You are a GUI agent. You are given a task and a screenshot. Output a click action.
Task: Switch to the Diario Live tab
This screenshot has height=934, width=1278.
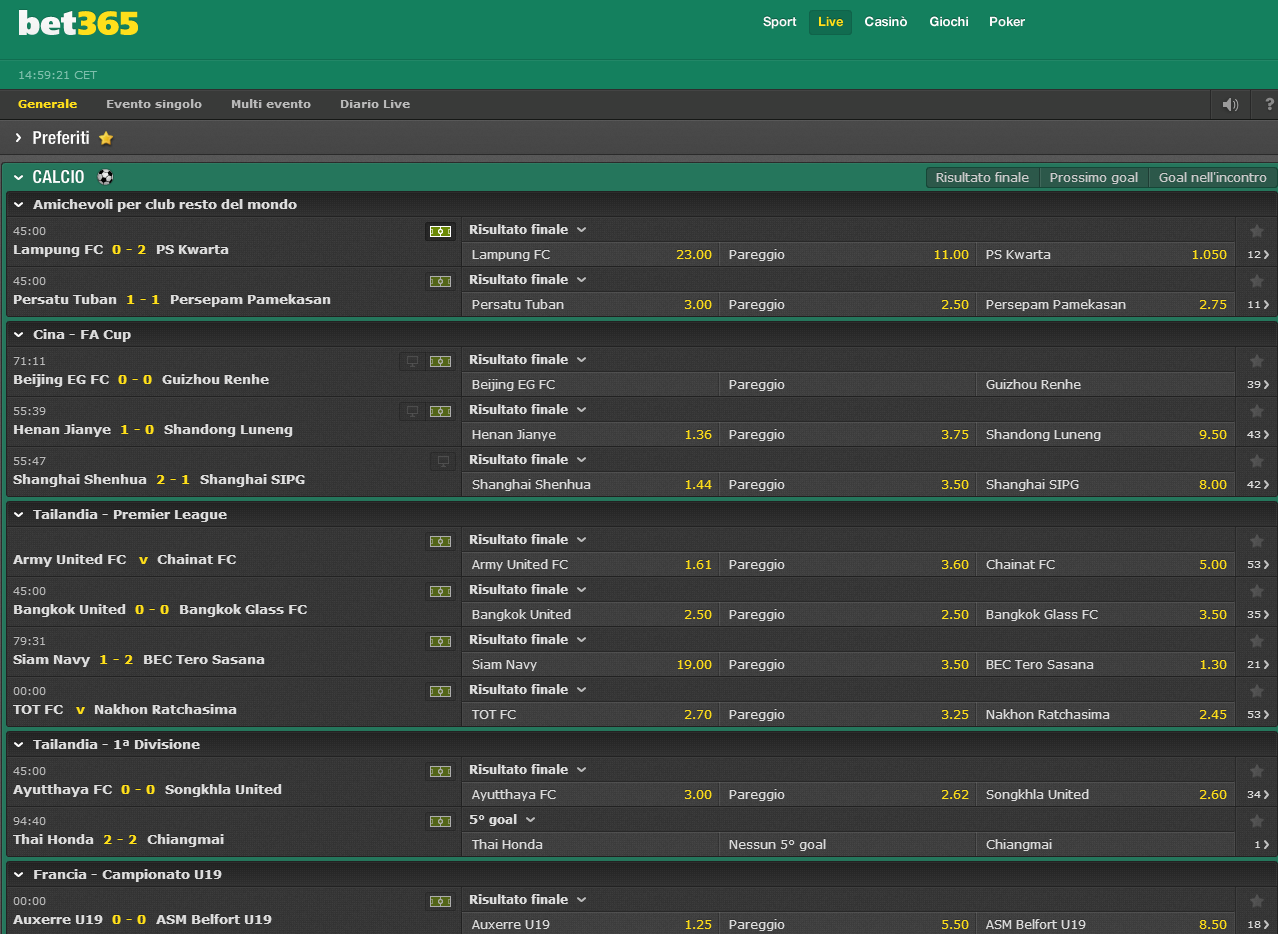pyautogui.click(x=375, y=104)
